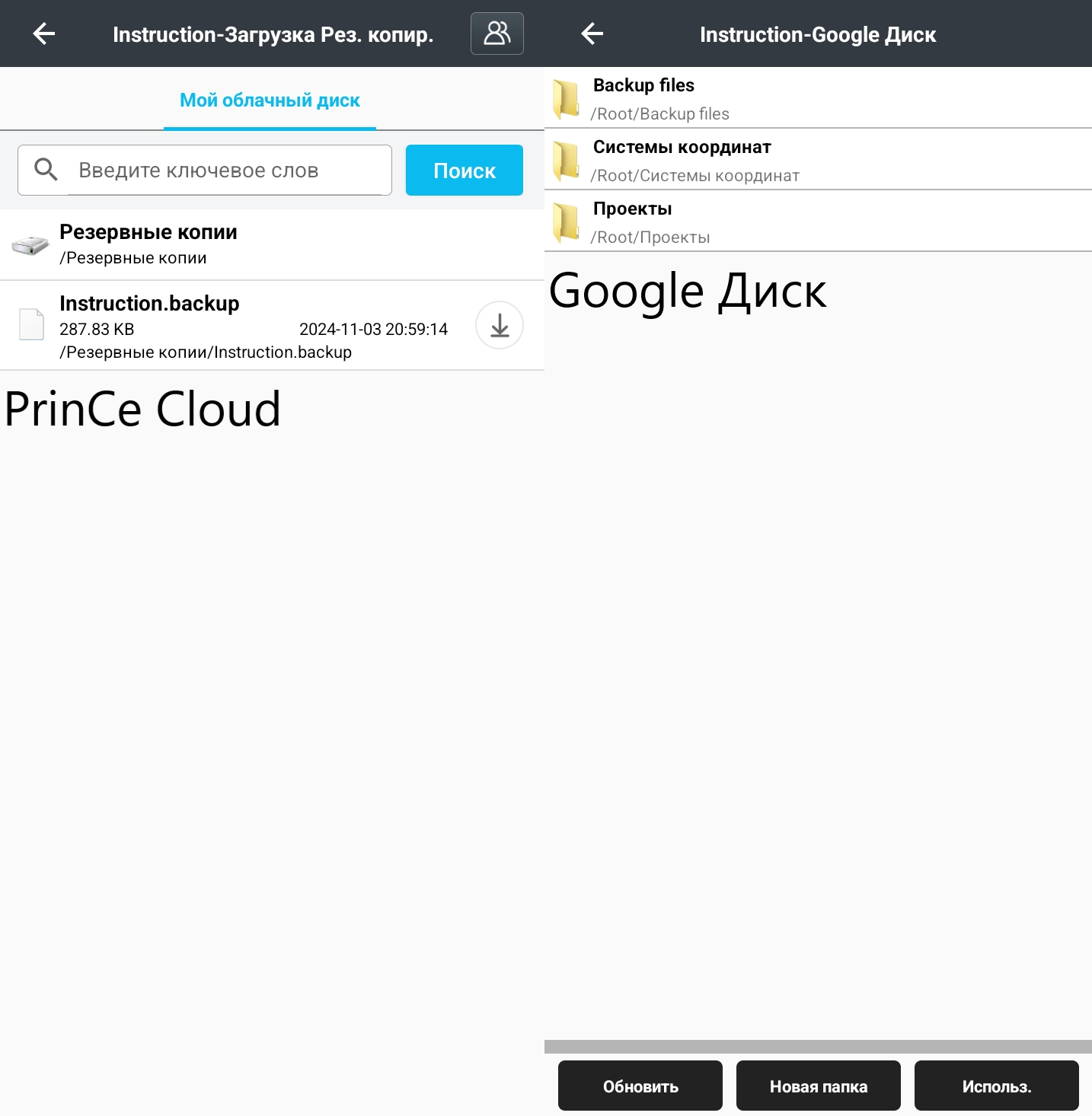This screenshot has height=1116, width=1092.
Task: Tap the Использ. button
Action: point(997,1086)
